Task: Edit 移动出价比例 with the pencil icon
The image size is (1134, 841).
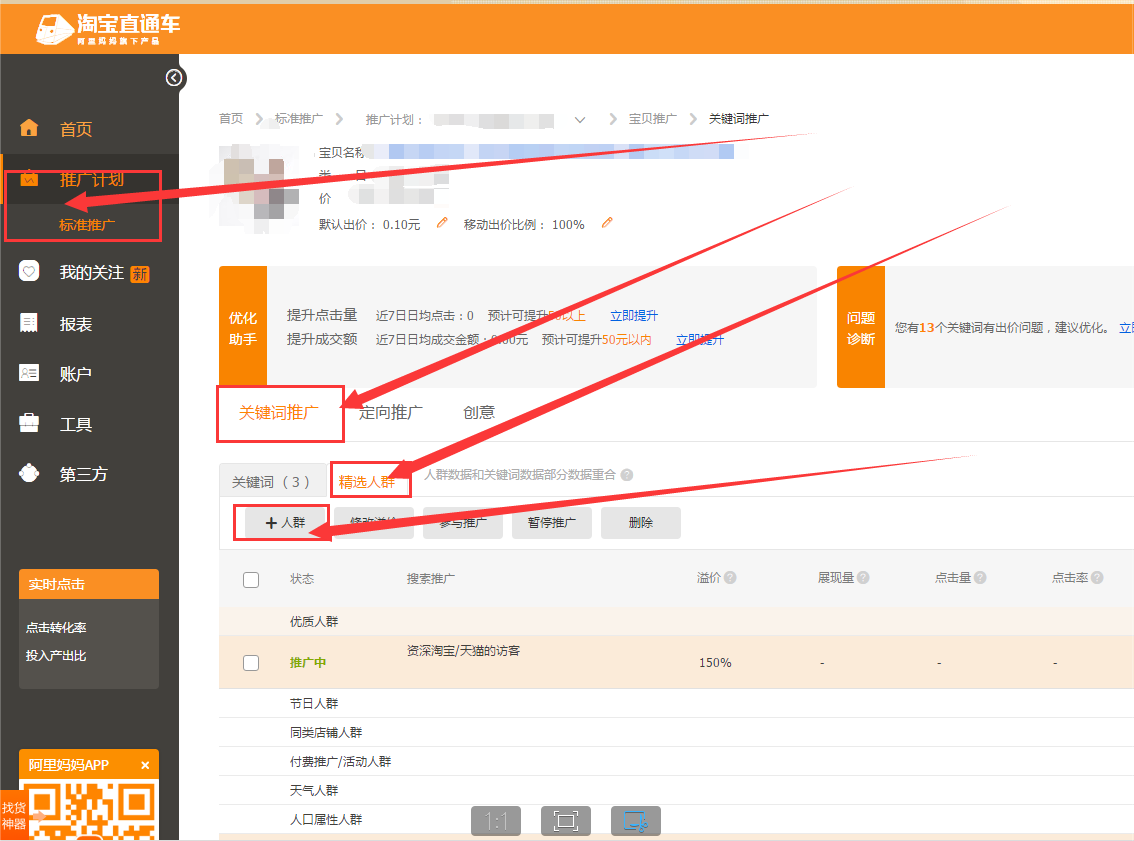Action: point(606,223)
